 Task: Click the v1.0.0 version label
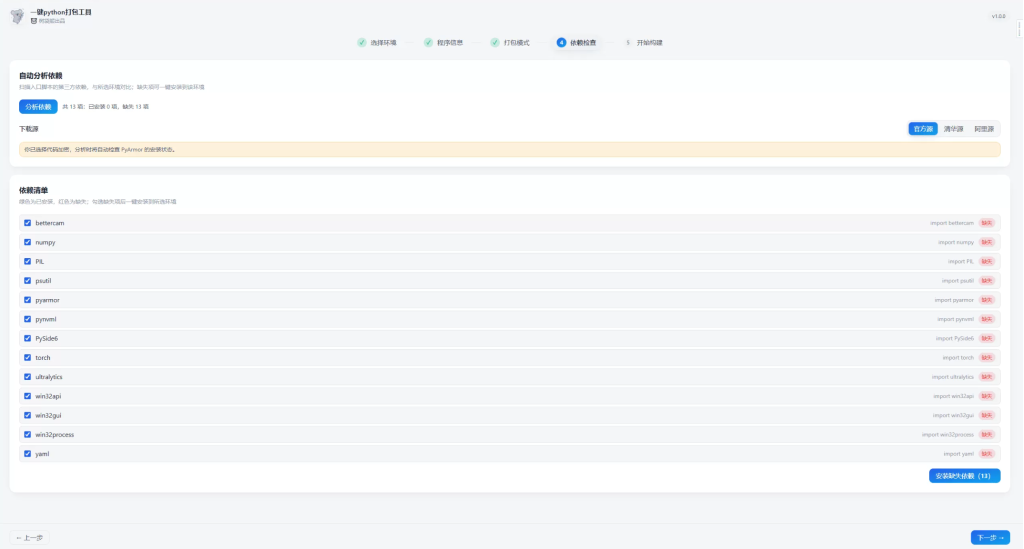999,16
